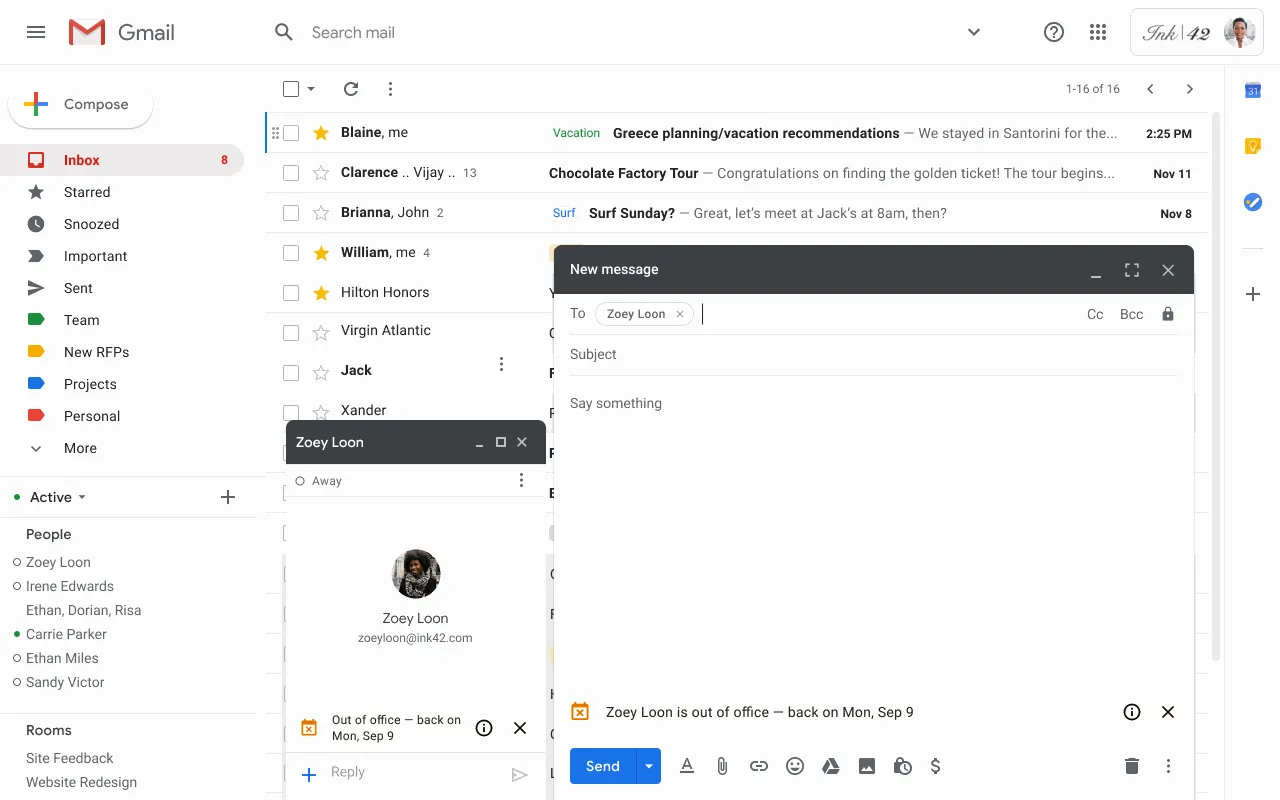The height and width of the screenshot is (800, 1280).
Task: Open the main navigation hamburger menu
Action: 36,31
